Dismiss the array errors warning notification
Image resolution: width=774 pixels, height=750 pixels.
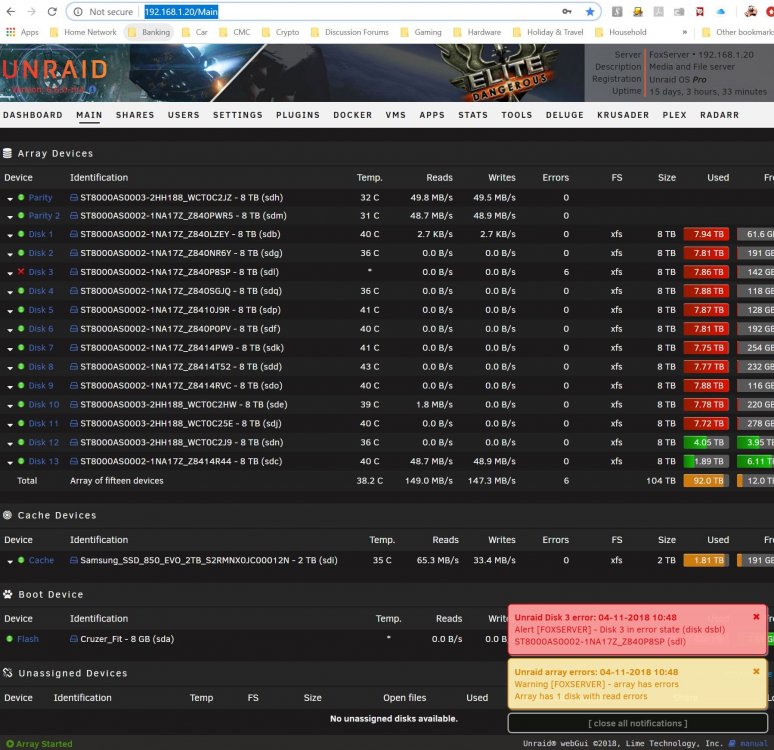(x=756, y=671)
